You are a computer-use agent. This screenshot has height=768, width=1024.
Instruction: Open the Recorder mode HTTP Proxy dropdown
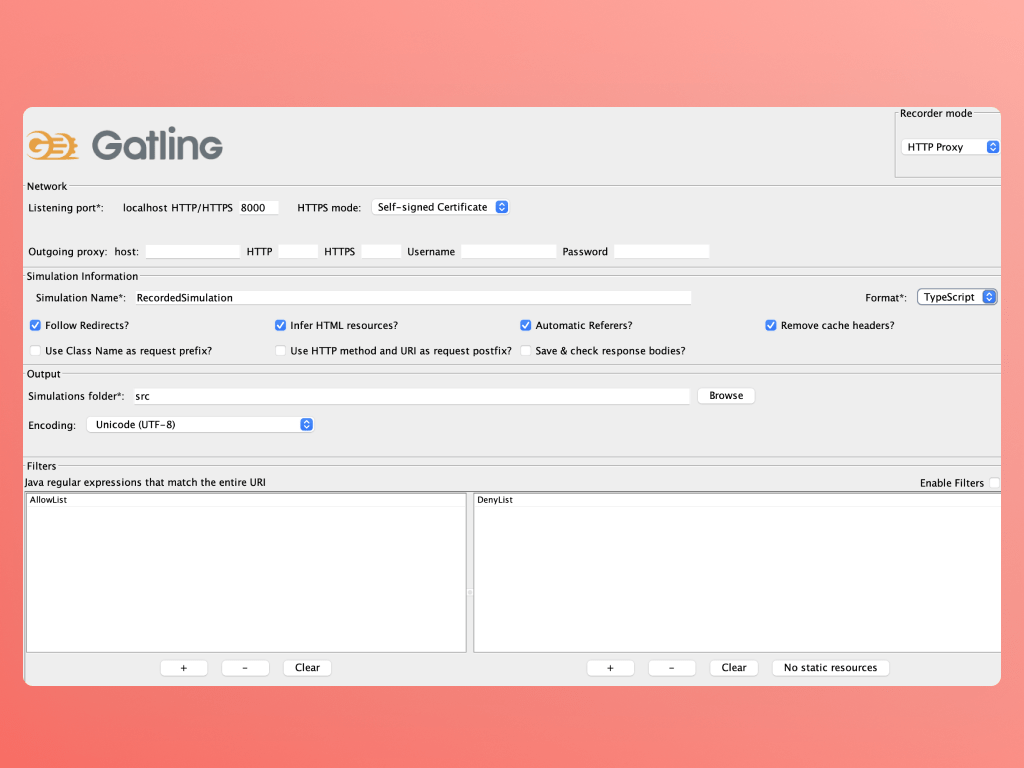(x=950, y=147)
